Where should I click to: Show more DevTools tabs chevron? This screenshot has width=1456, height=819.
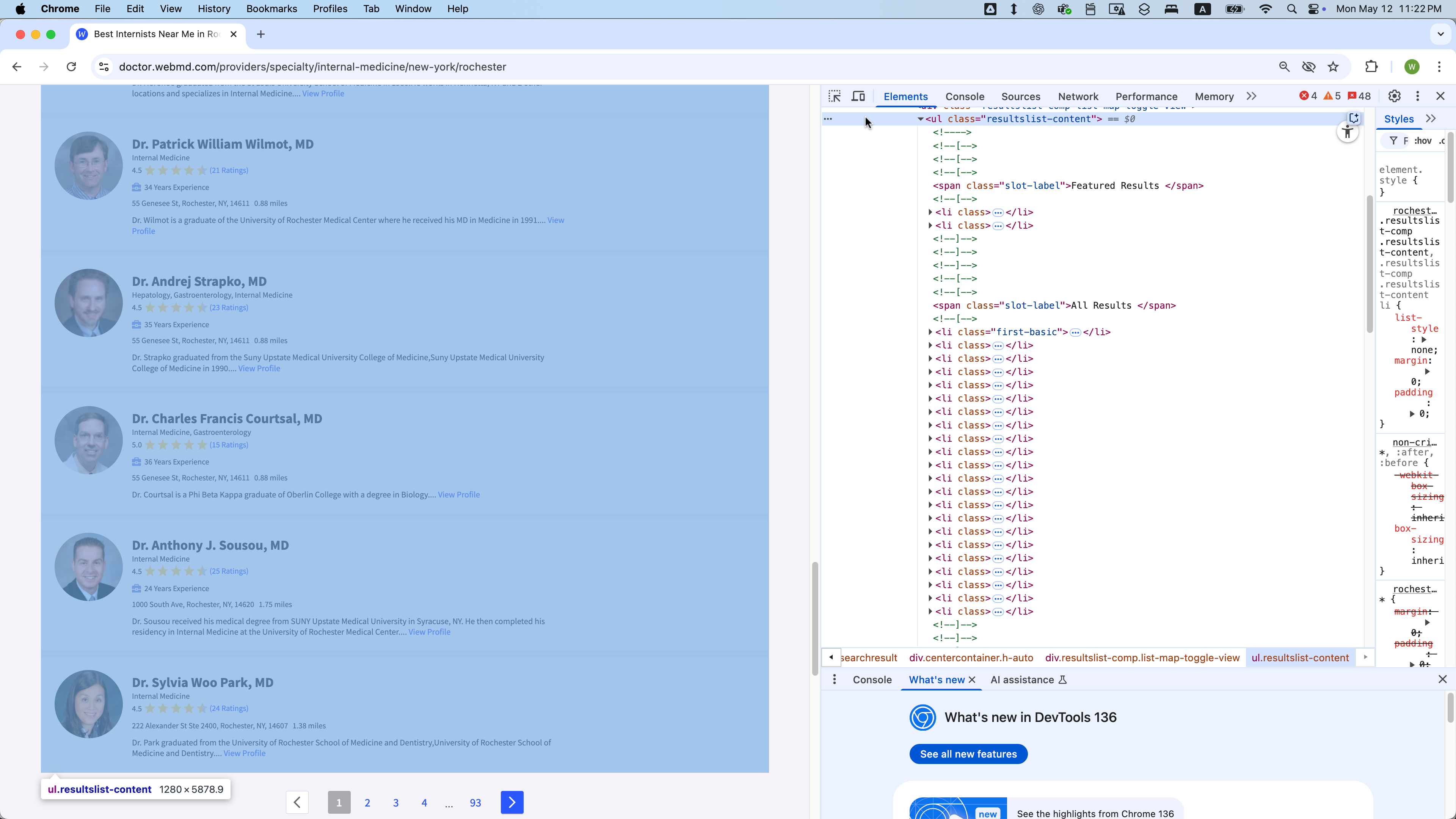(1251, 96)
